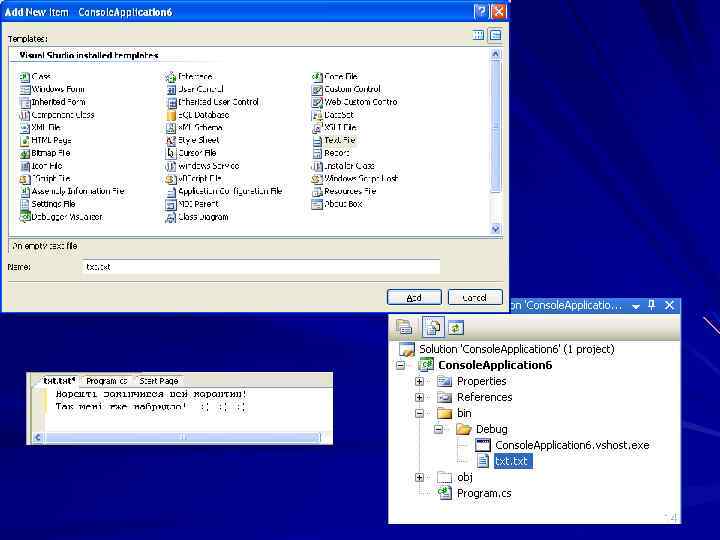Choose About Box template icon
This screenshot has width=720, height=540.
click(317, 204)
